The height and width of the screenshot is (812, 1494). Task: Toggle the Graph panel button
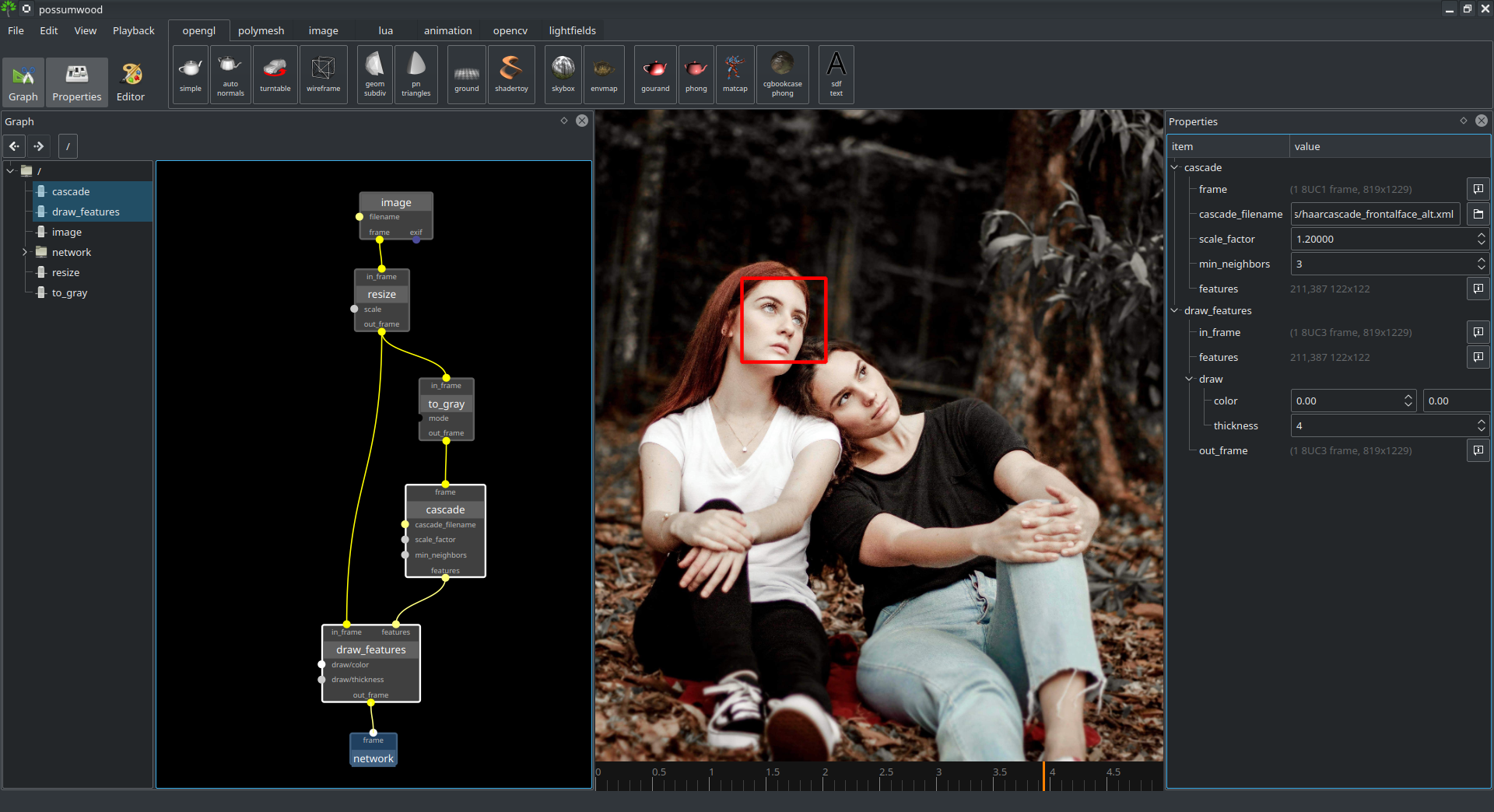[x=23, y=82]
